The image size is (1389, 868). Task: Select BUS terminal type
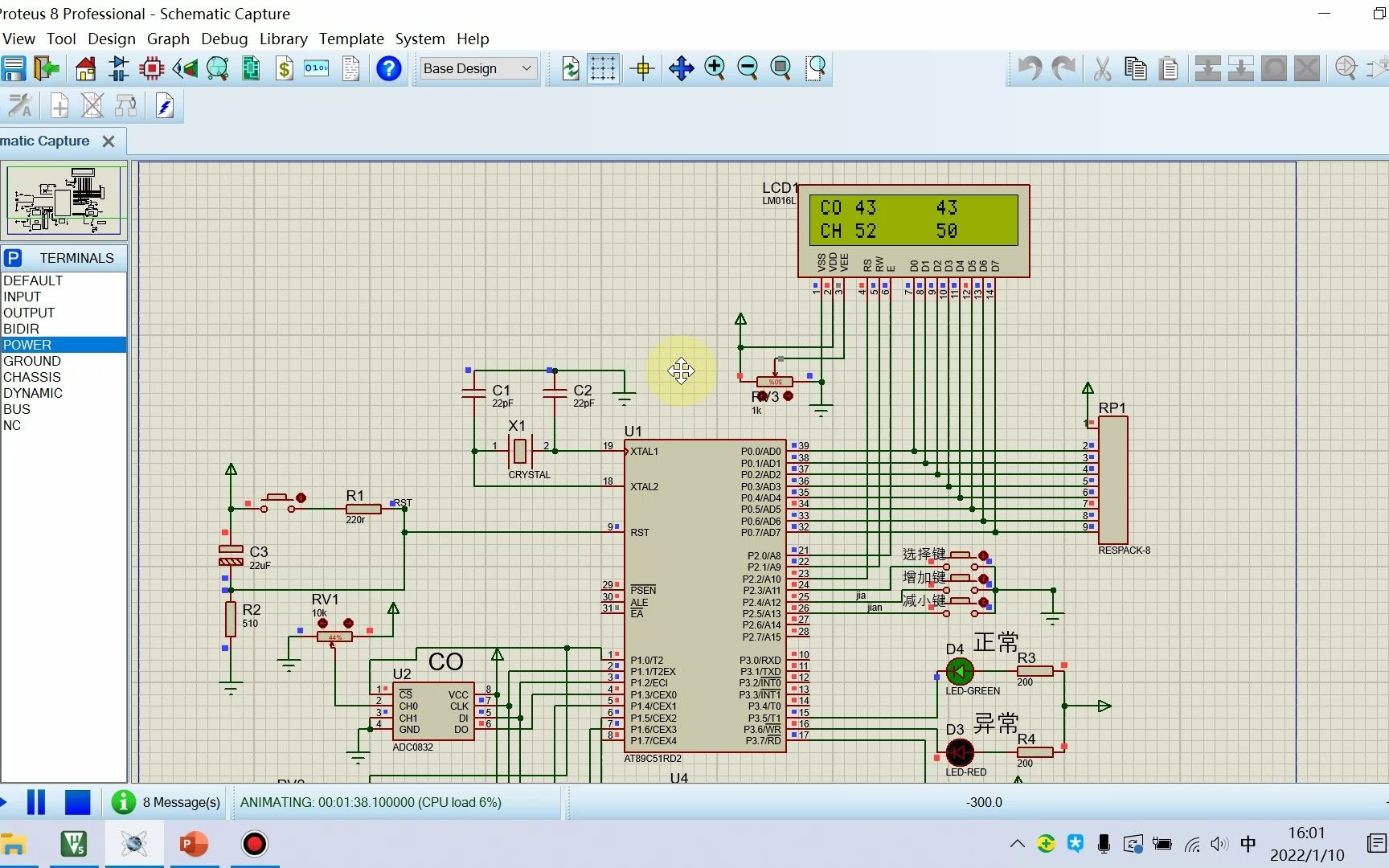coord(64,409)
